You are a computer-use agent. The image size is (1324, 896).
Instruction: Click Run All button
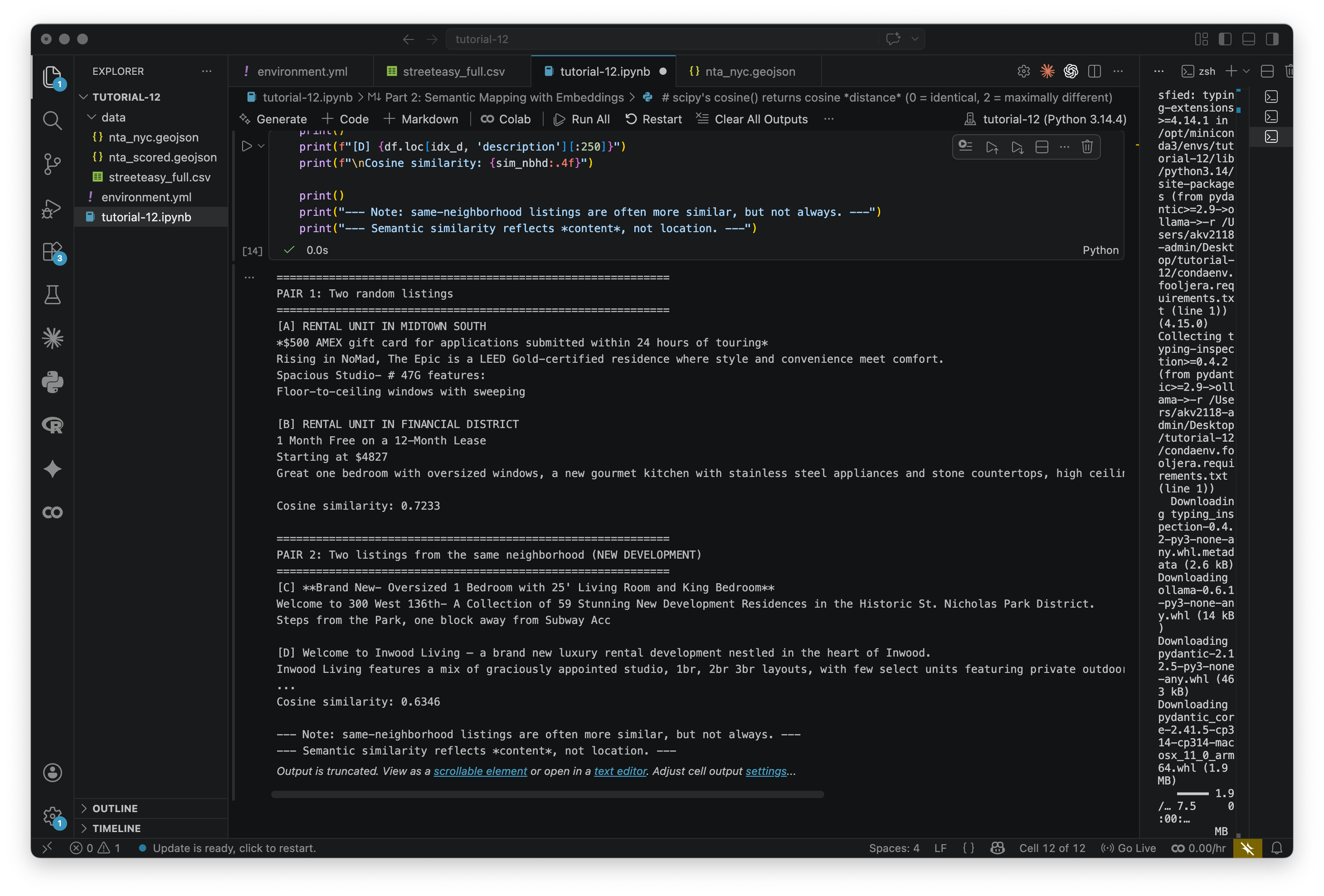coord(582,119)
